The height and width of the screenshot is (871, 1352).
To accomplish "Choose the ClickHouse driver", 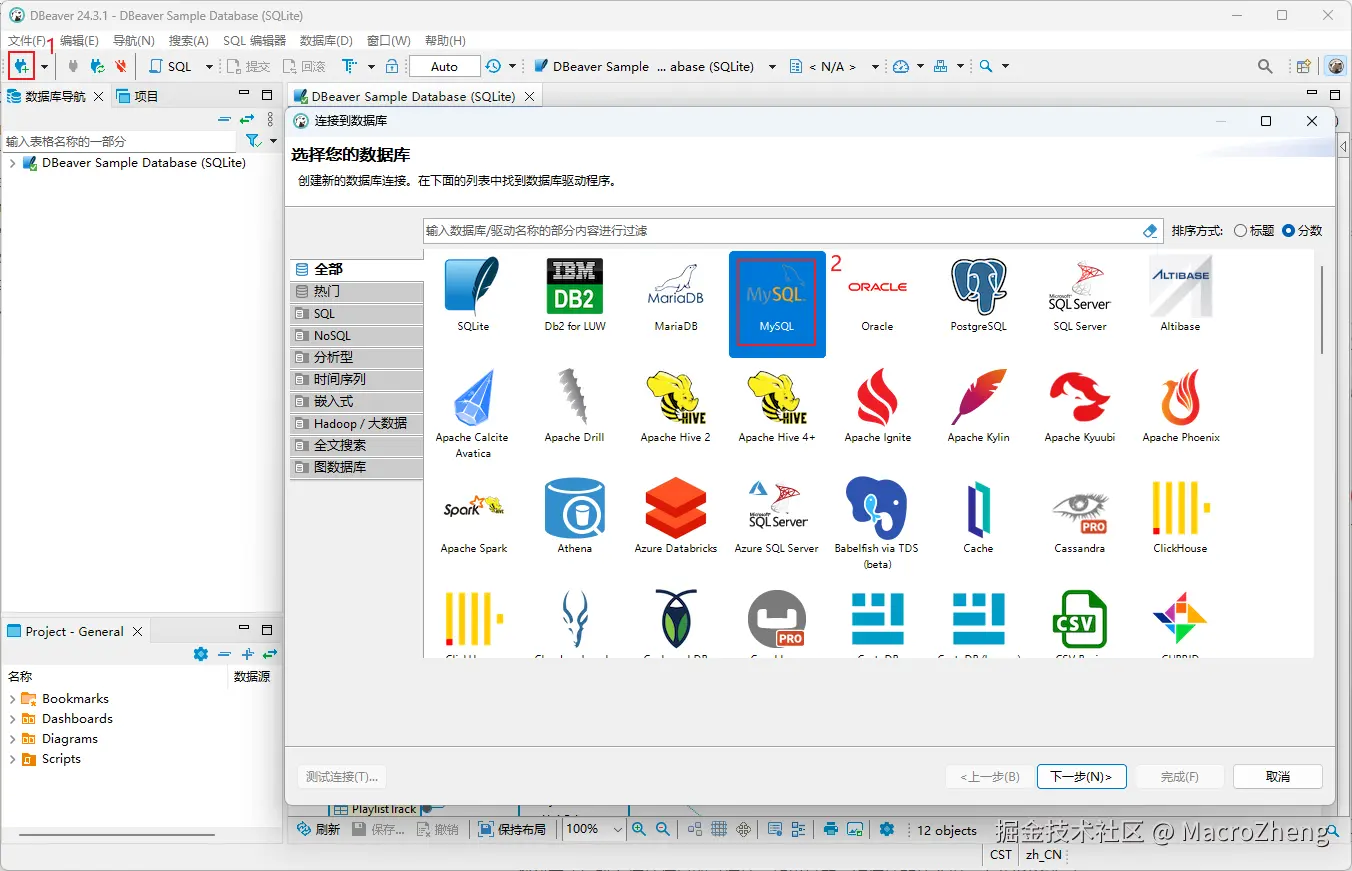I will click(x=1180, y=517).
